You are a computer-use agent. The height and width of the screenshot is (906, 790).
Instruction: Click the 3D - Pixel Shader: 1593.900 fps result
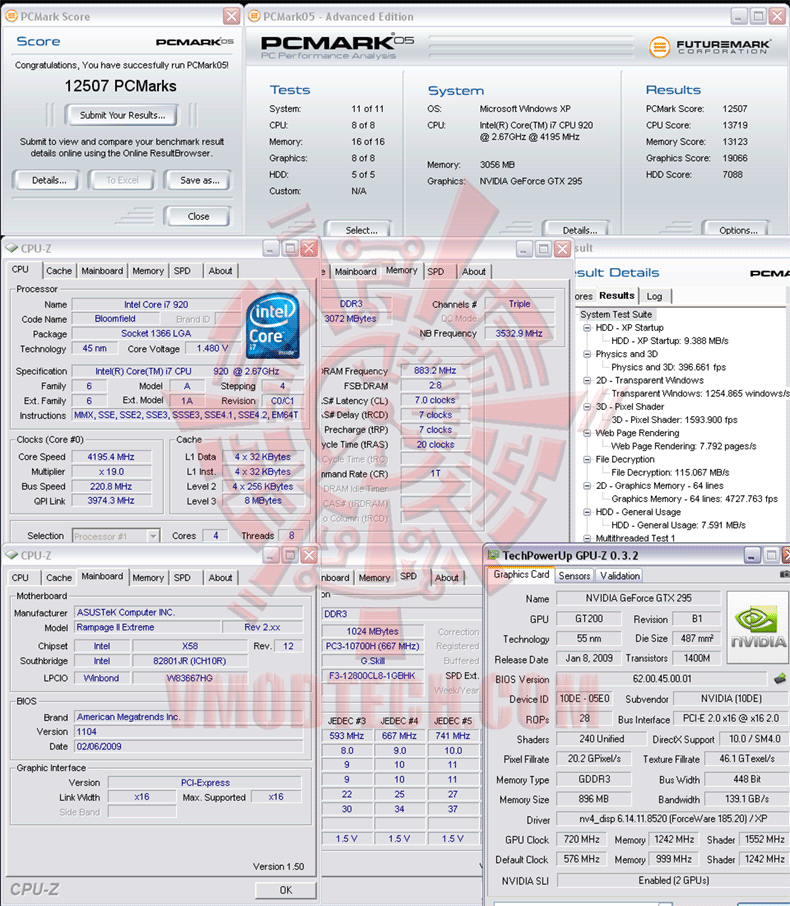point(674,419)
